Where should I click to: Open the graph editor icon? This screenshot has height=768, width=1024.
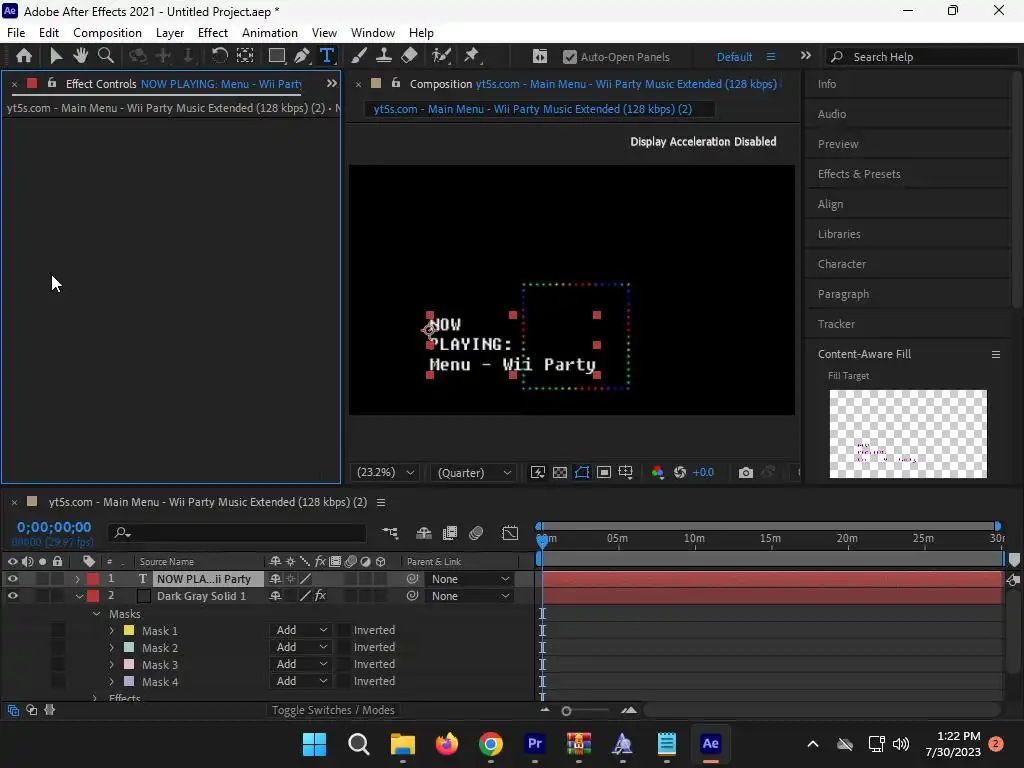pyautogui.click(x=510, y=533)
